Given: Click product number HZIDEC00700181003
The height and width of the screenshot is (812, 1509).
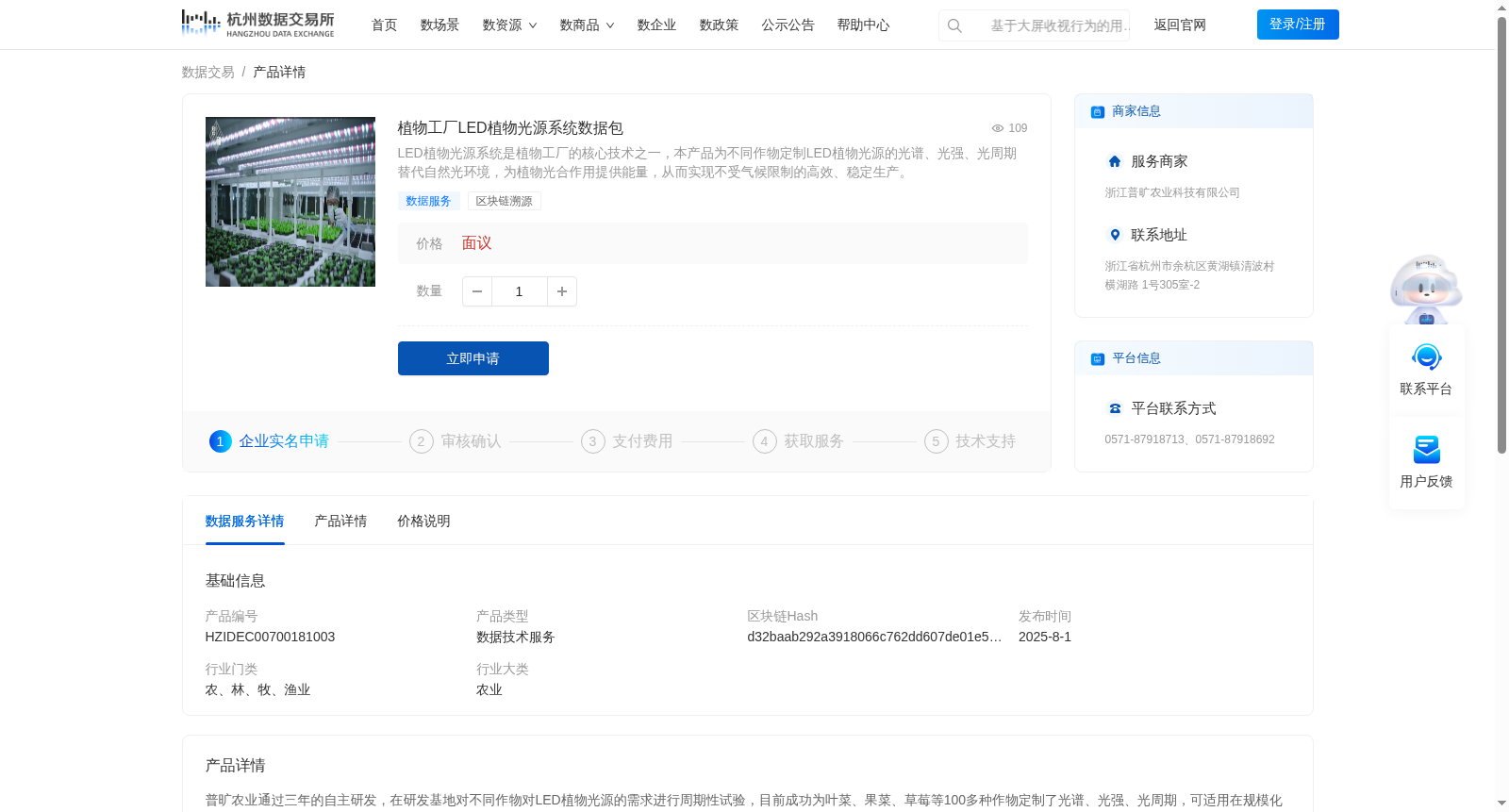Looking at the screenshot, I should (x=270, y=637).
